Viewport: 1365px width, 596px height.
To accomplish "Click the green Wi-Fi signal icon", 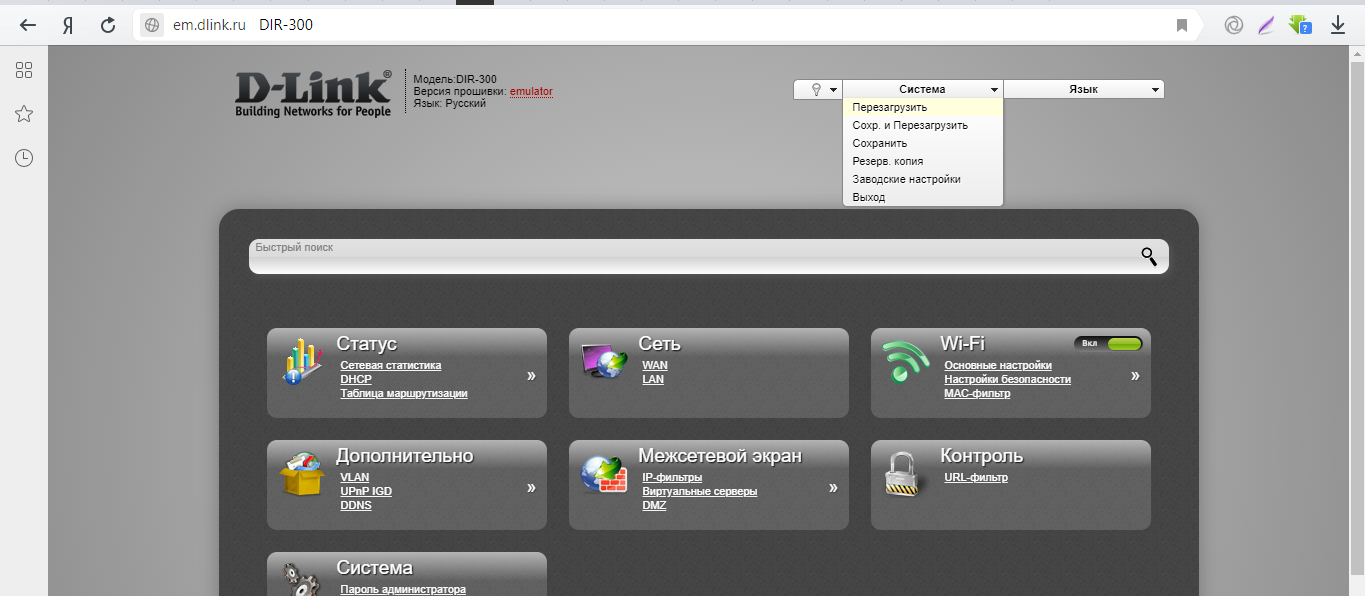I will point(906,362).
